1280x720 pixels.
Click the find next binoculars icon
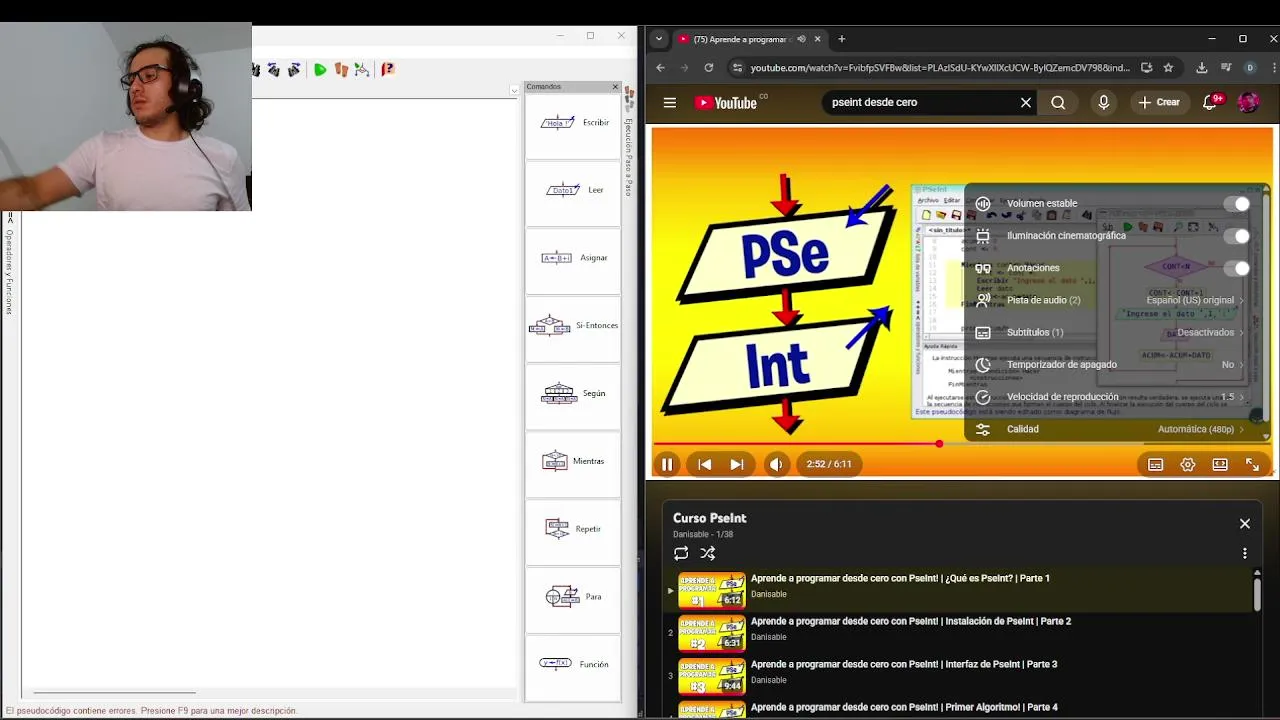294,70
